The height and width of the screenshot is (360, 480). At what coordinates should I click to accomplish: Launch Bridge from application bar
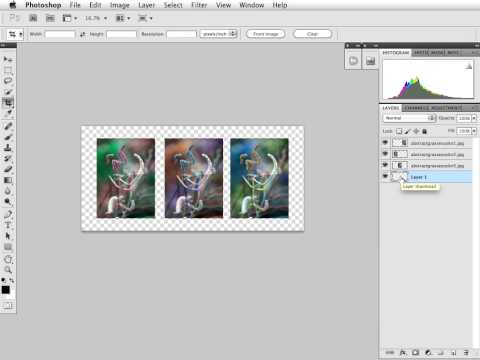coord(33,18)
